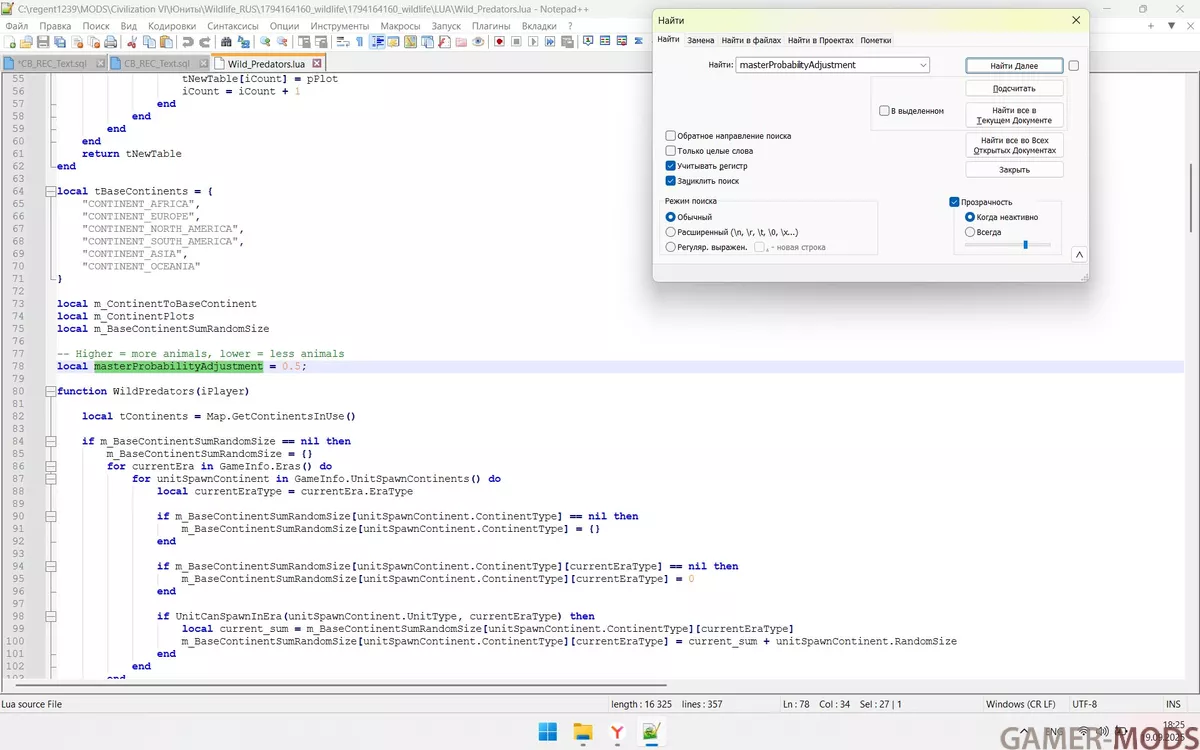The width and height of the screenshot is (1200, 750).
Task: Click the Replace toolbar icon
Action: coord(243,42)
